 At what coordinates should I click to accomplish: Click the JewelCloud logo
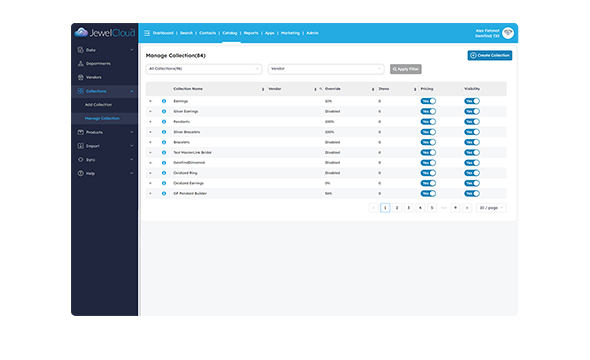pos(105,33)
